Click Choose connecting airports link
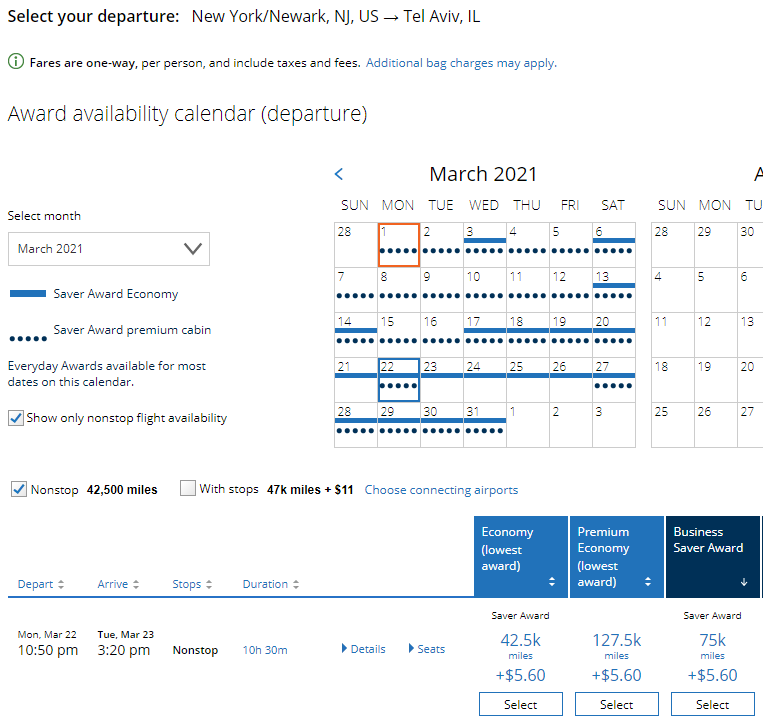 click(441, 490)
